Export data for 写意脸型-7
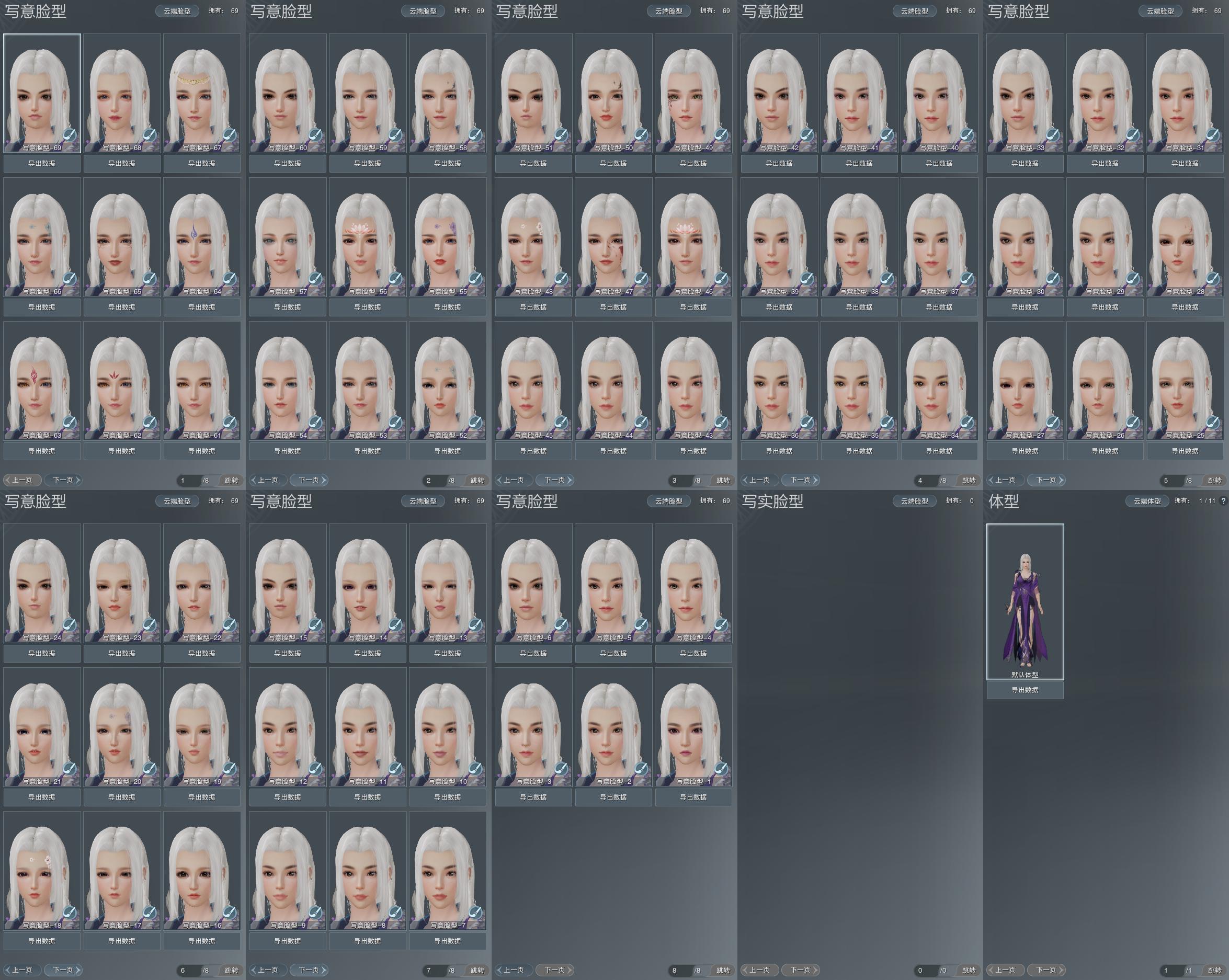The height and width of the screenshot is (980, 1229). 448,941
